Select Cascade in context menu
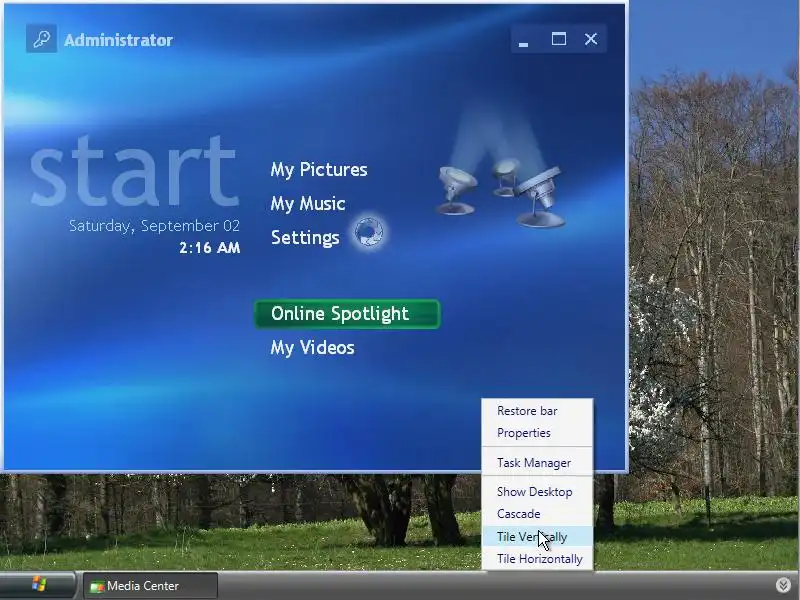The image size is (800, 600). pyautogui.click(x=537, y=514)
